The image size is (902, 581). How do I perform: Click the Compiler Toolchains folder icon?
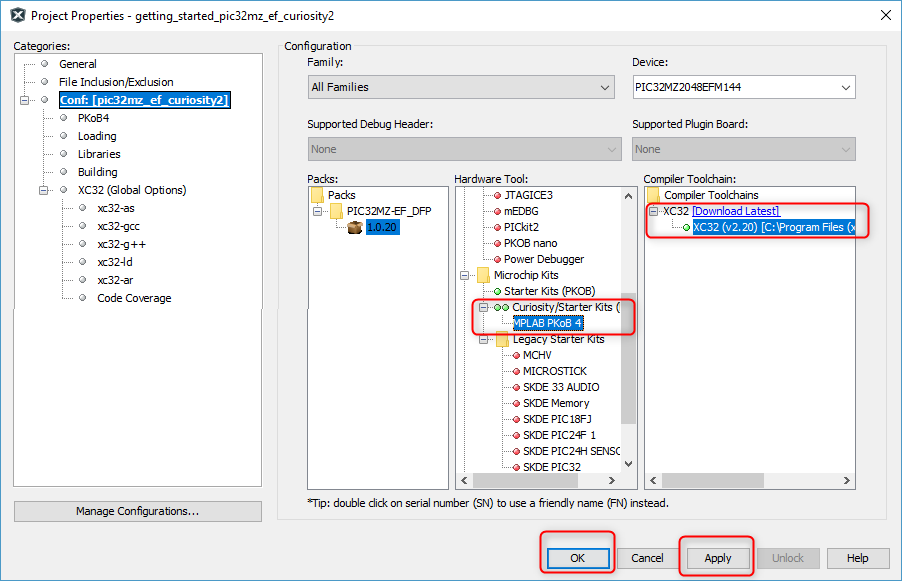[x=654, y=195]
